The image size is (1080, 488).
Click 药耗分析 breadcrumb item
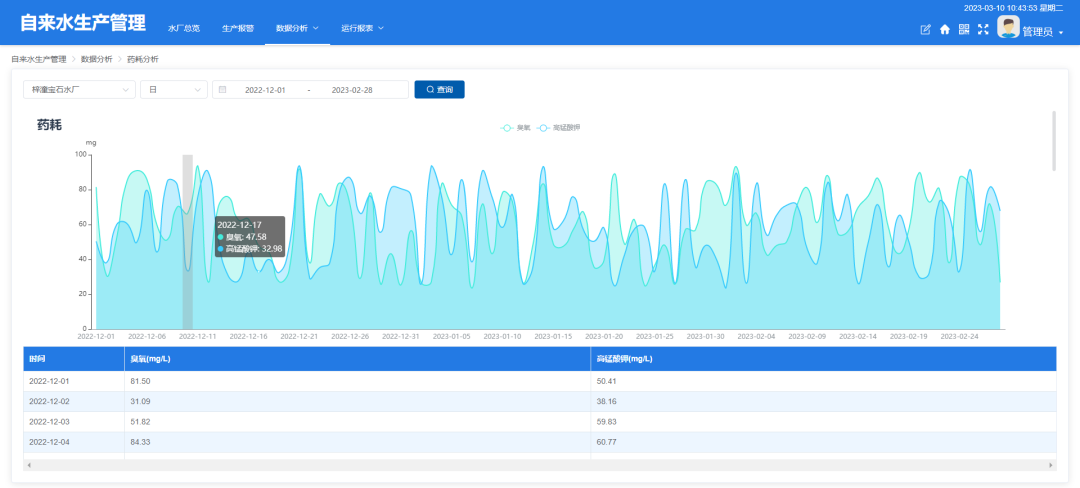(143, 59)
